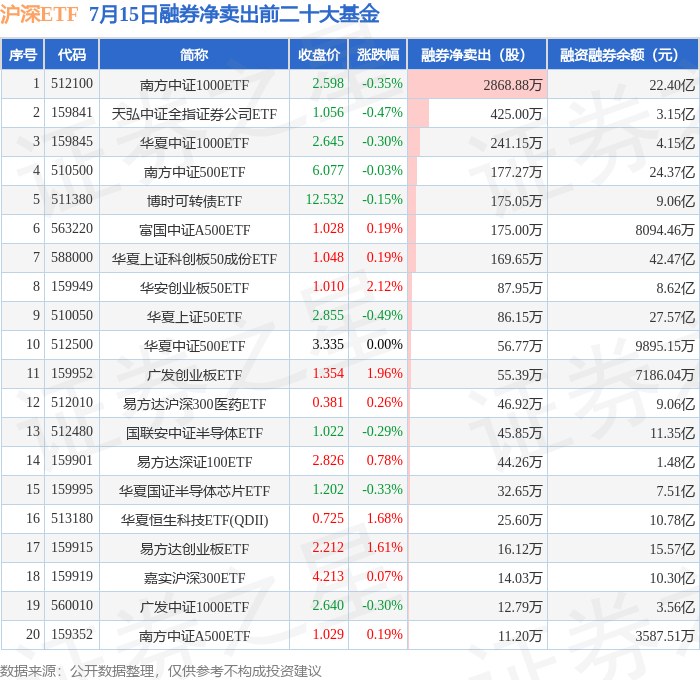This screenshot has height=680, width=700.
Task: Click the change -0.03%
Action: pos(382,171)
